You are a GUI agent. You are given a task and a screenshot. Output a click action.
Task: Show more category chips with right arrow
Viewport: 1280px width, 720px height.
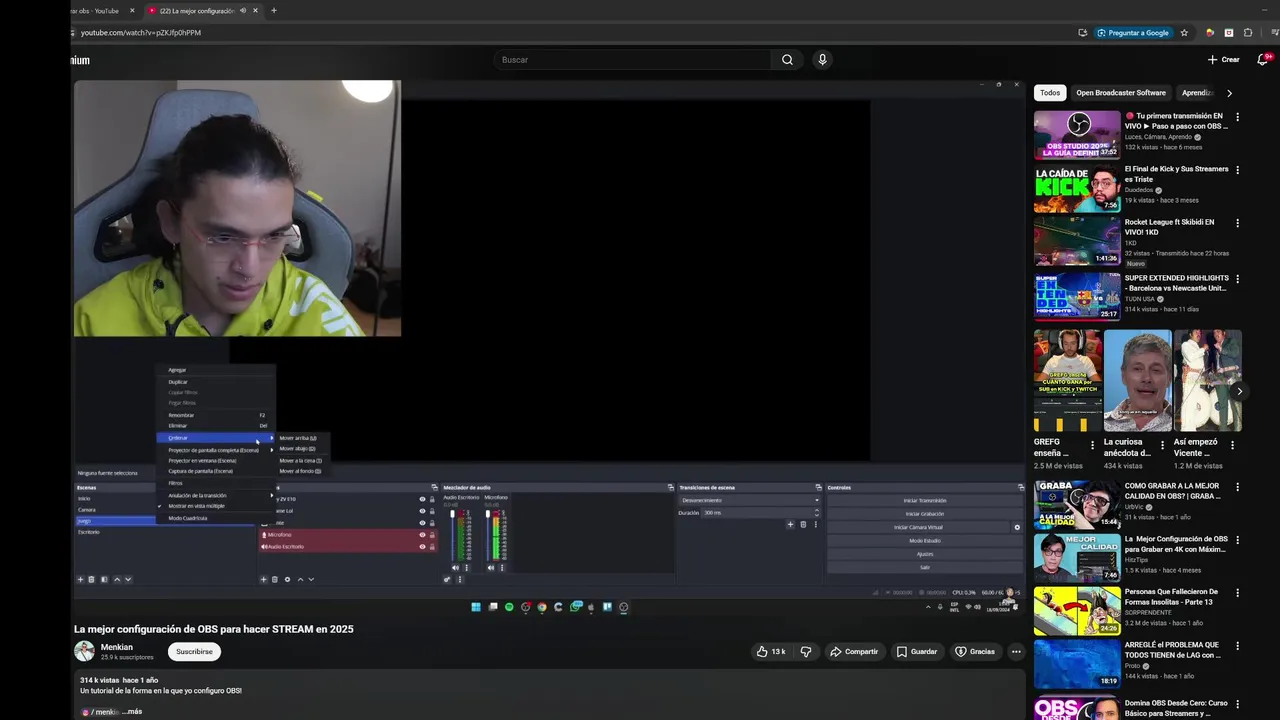pyautogui.click(x=1229, y=93)
